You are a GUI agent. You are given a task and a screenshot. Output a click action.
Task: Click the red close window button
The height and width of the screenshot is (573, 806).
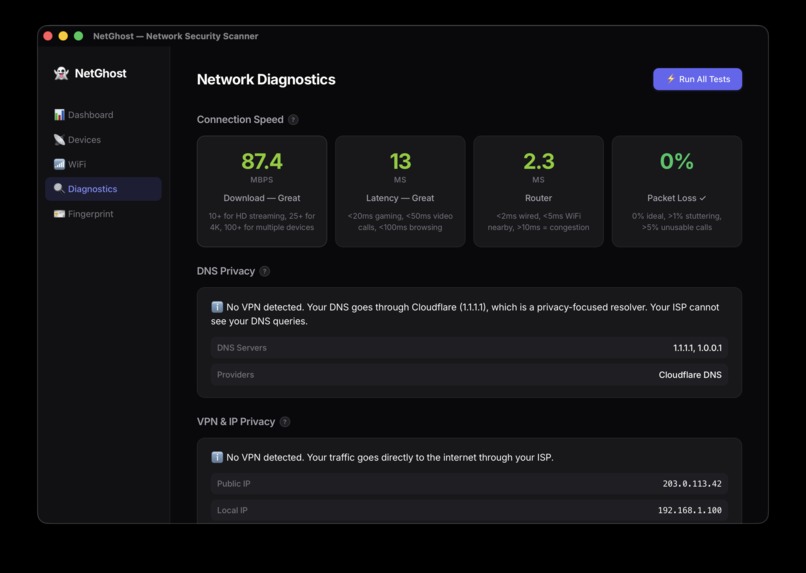[x=48, y=36]
